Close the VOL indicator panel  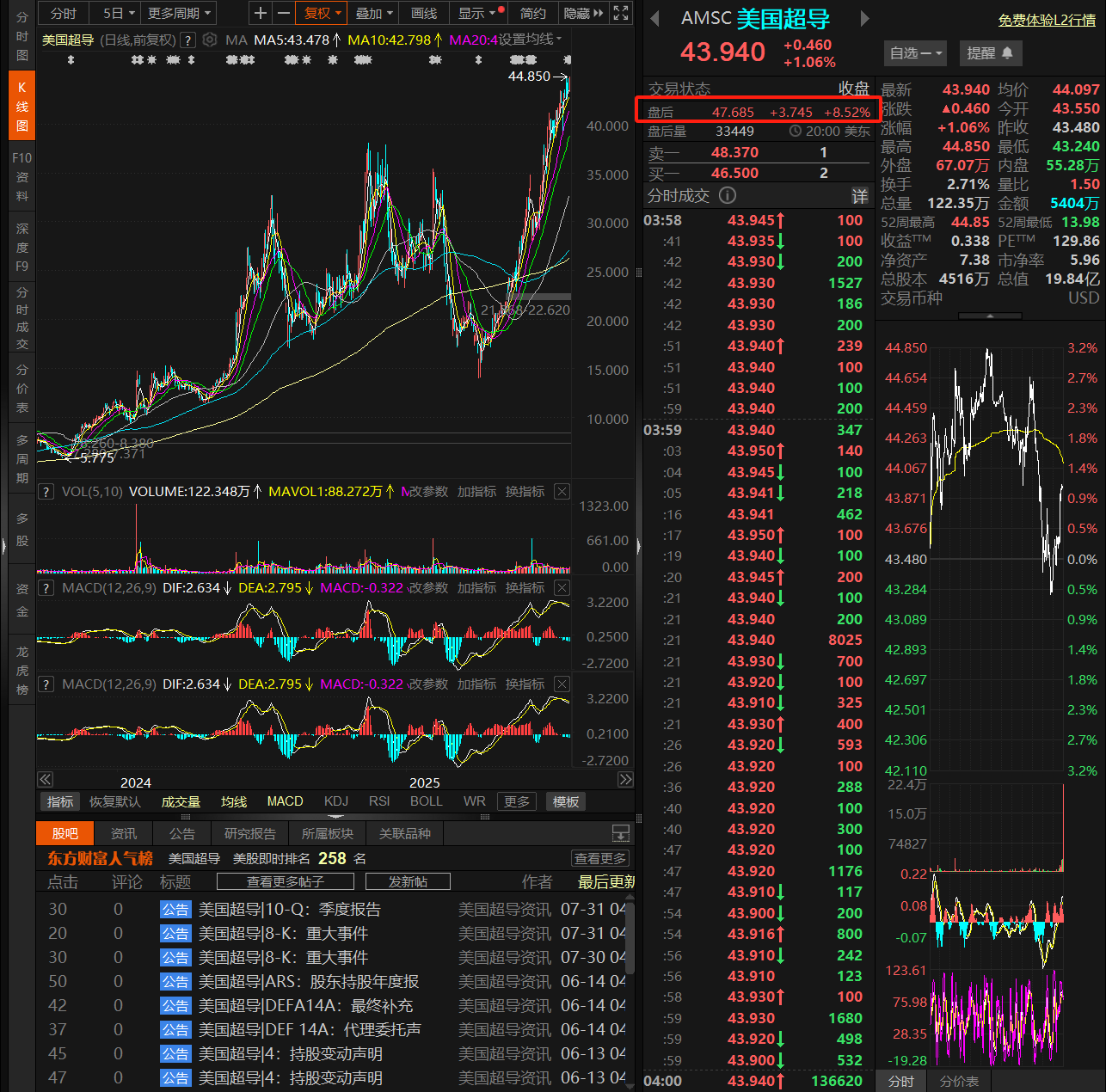click(562, 491)
